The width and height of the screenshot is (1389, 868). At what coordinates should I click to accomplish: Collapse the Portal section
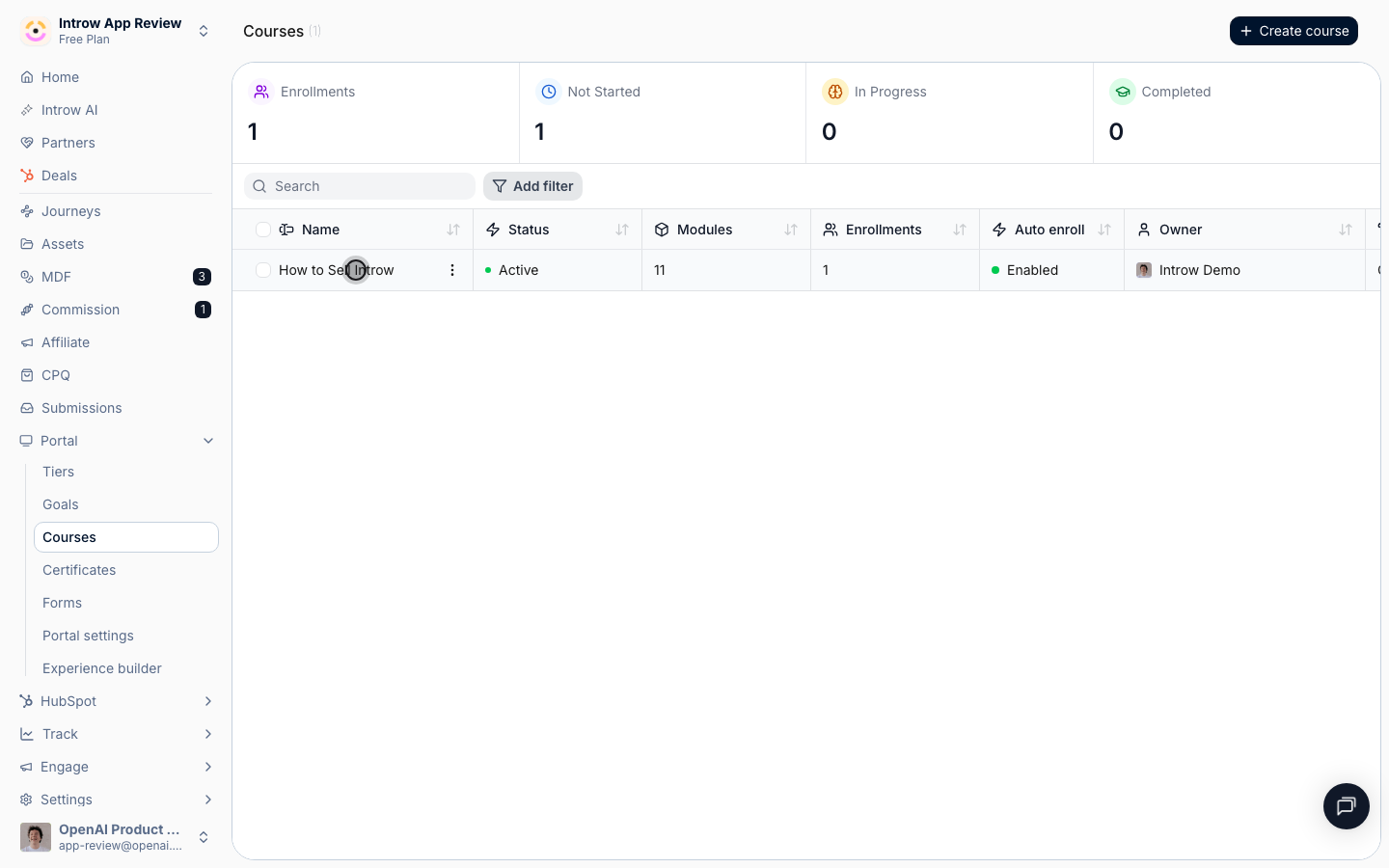point(208,441)
